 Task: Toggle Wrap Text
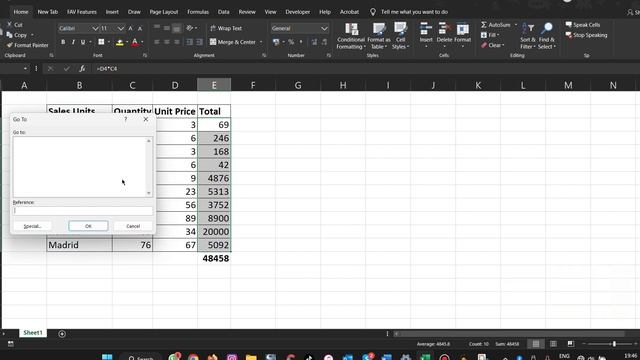226,28
